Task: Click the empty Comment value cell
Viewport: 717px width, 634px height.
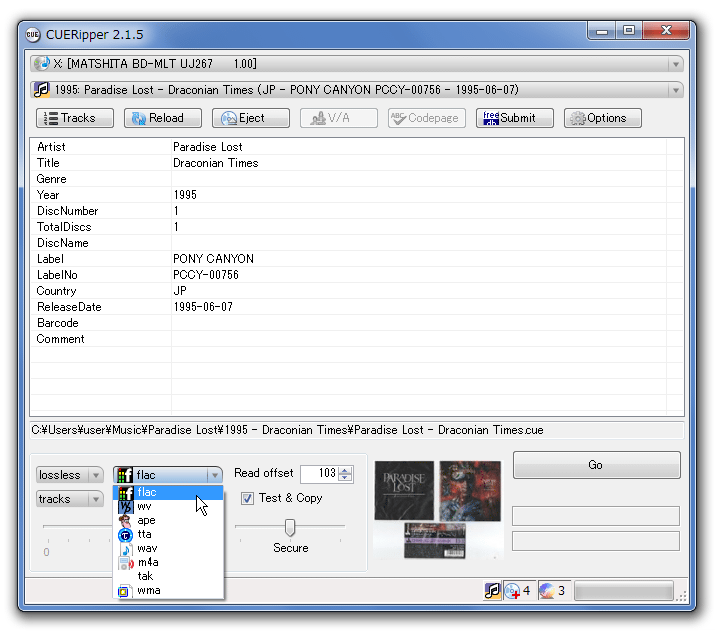Action: pos(419,339)
